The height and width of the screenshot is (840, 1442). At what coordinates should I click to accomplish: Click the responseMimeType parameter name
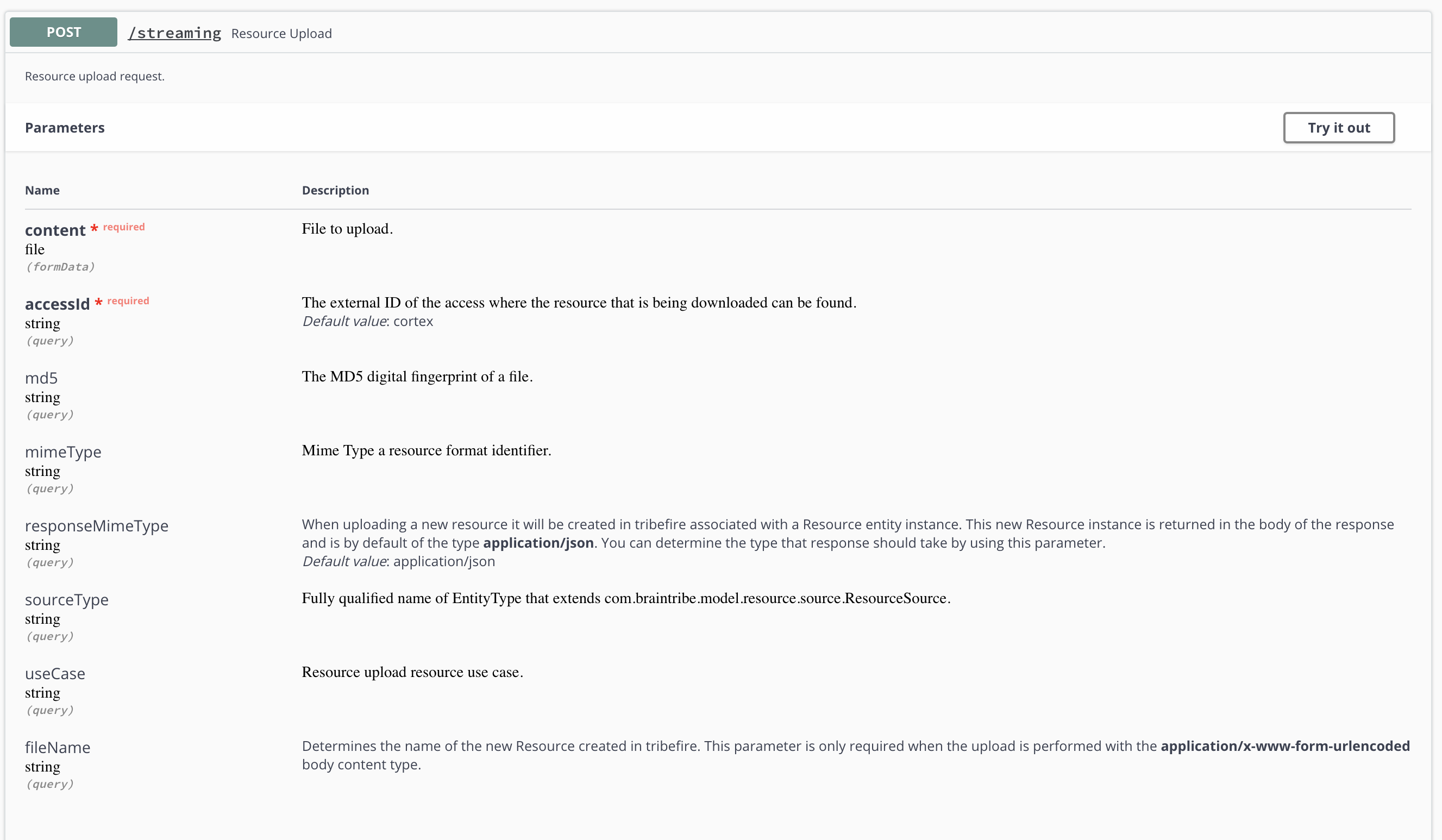[x=97, y=525]
